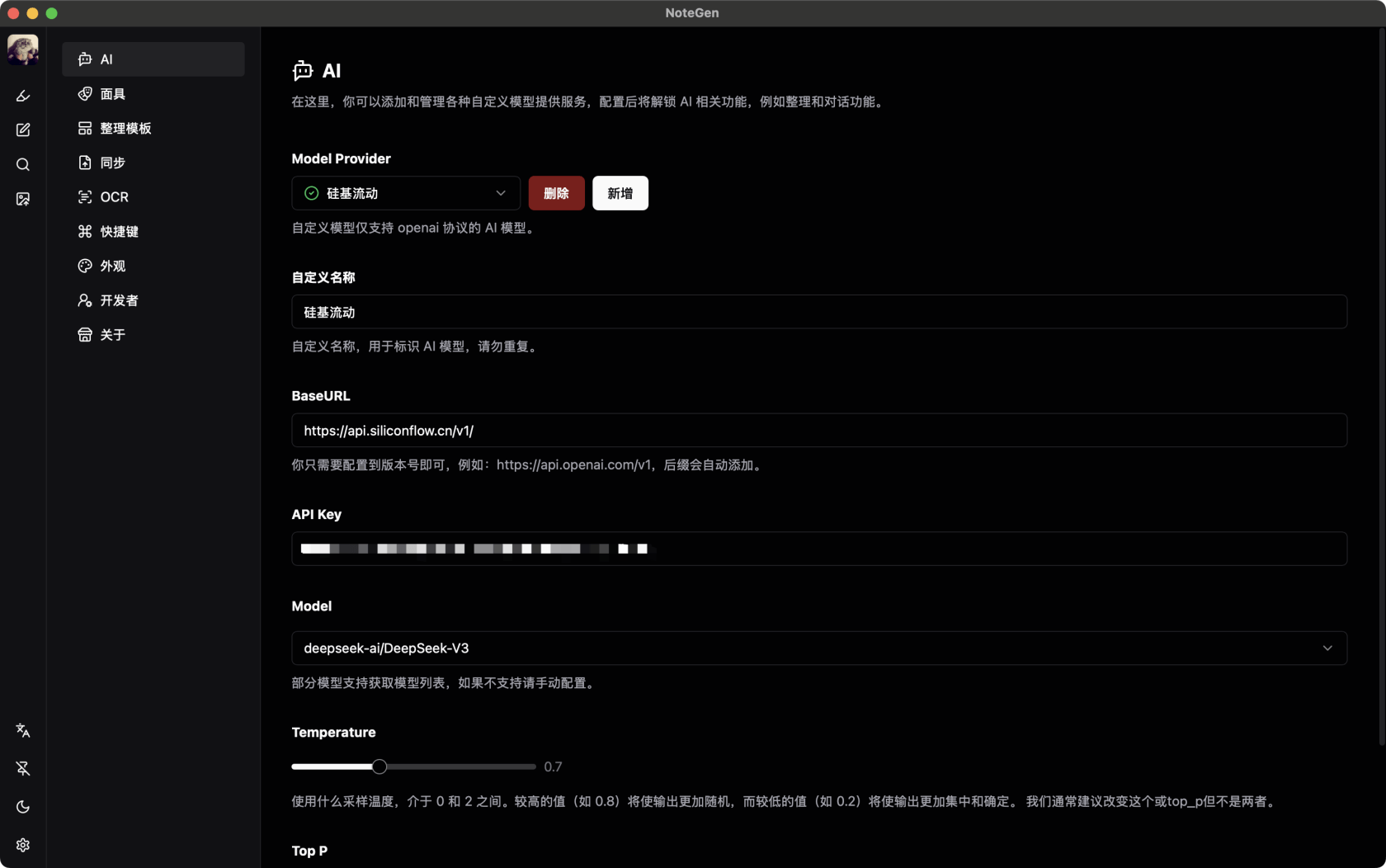This screenshot has height=868, width=1386.
Task: Open the compose/writing icon in the left rail
Action: (x=22, y=130)
